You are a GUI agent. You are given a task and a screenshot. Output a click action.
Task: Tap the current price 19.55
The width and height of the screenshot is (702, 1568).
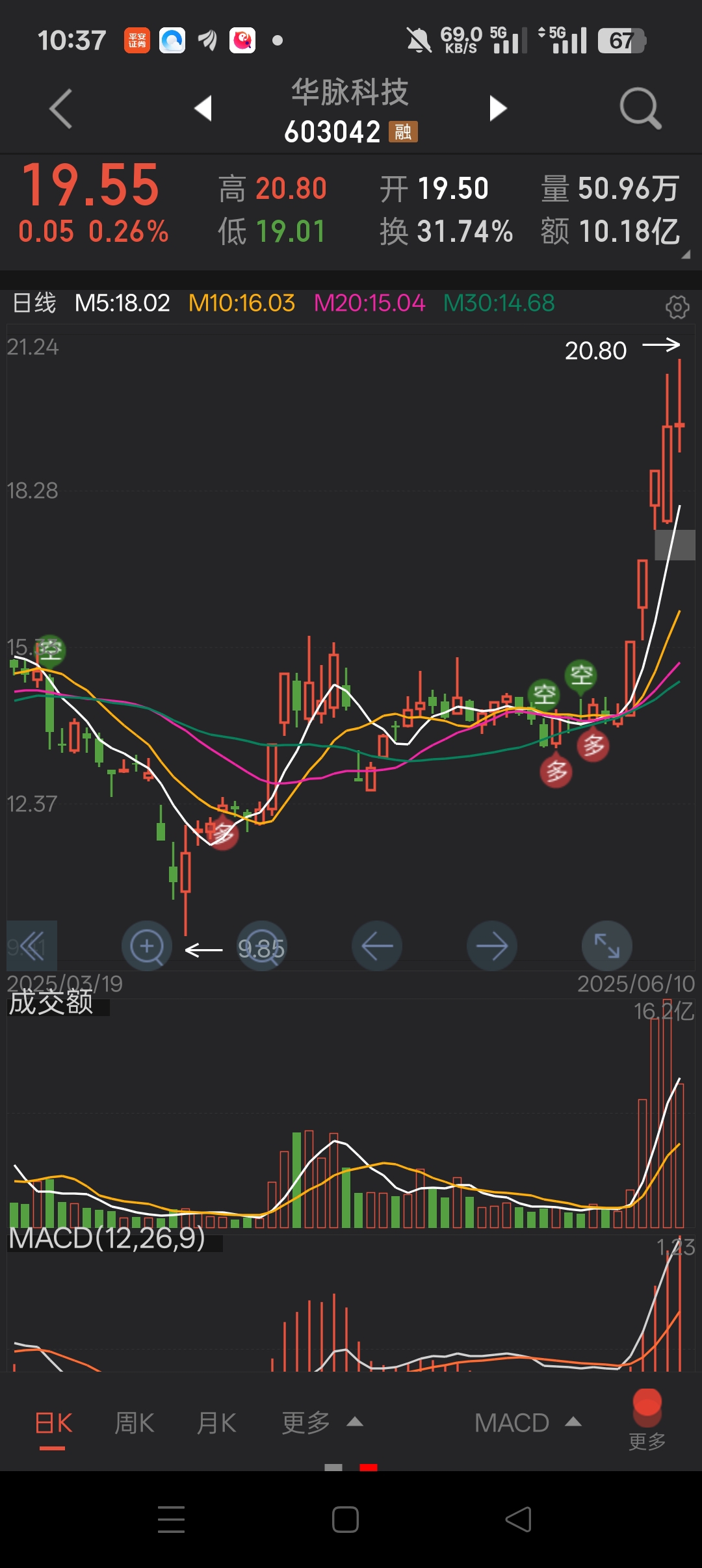[x=91, y=185]
